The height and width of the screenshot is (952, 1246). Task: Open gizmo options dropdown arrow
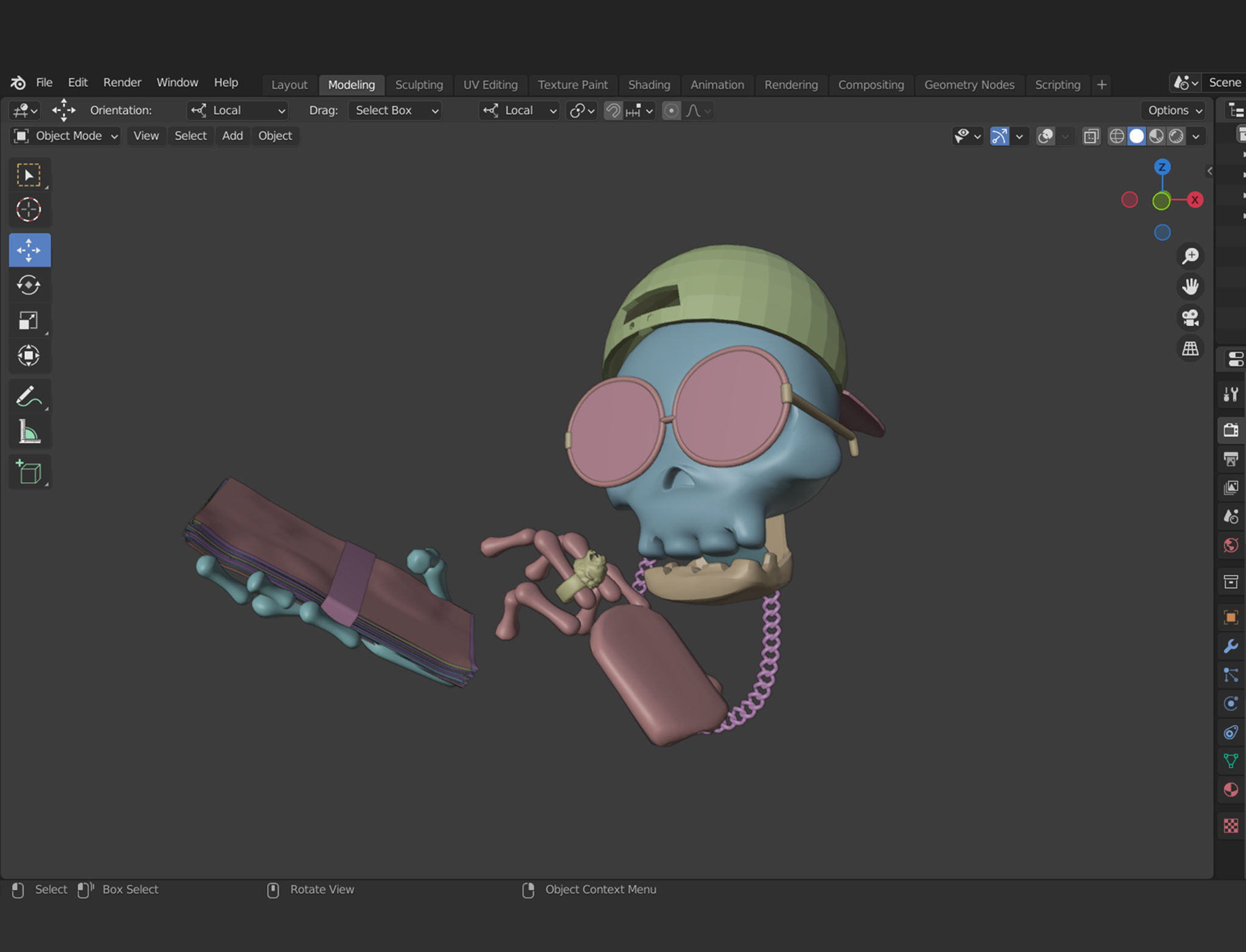pos(1019,136)
